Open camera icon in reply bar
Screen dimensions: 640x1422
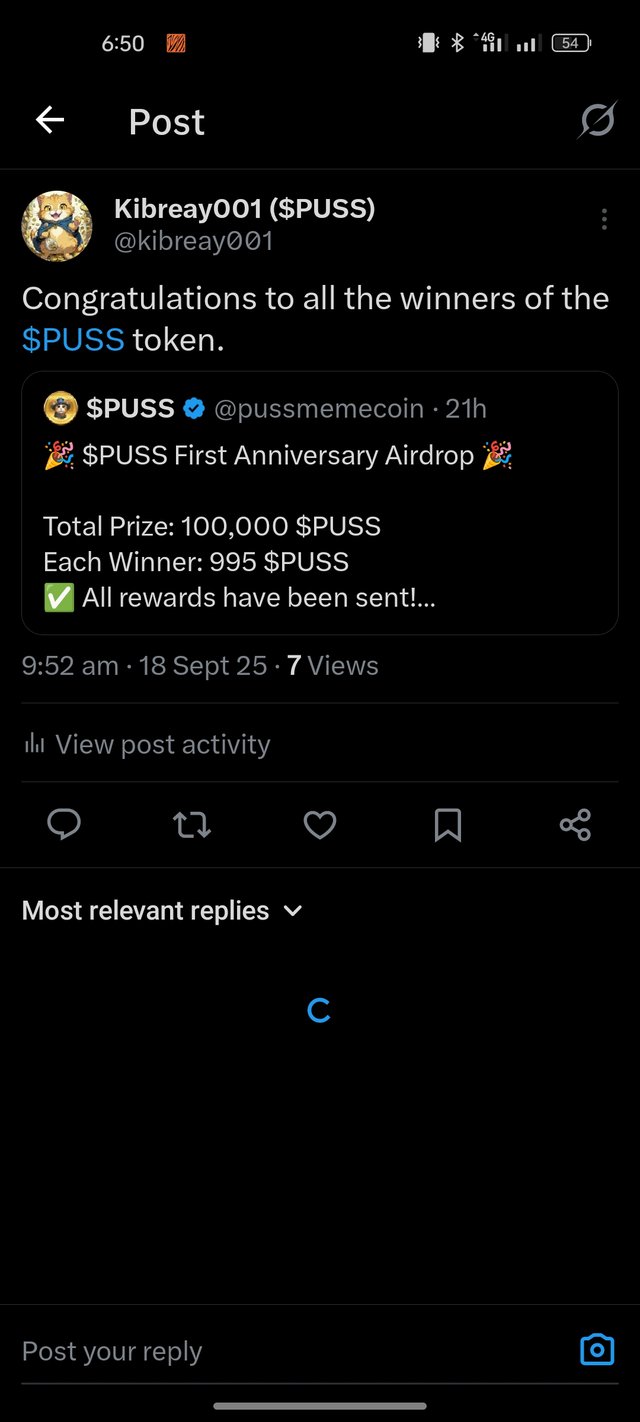597,1350
